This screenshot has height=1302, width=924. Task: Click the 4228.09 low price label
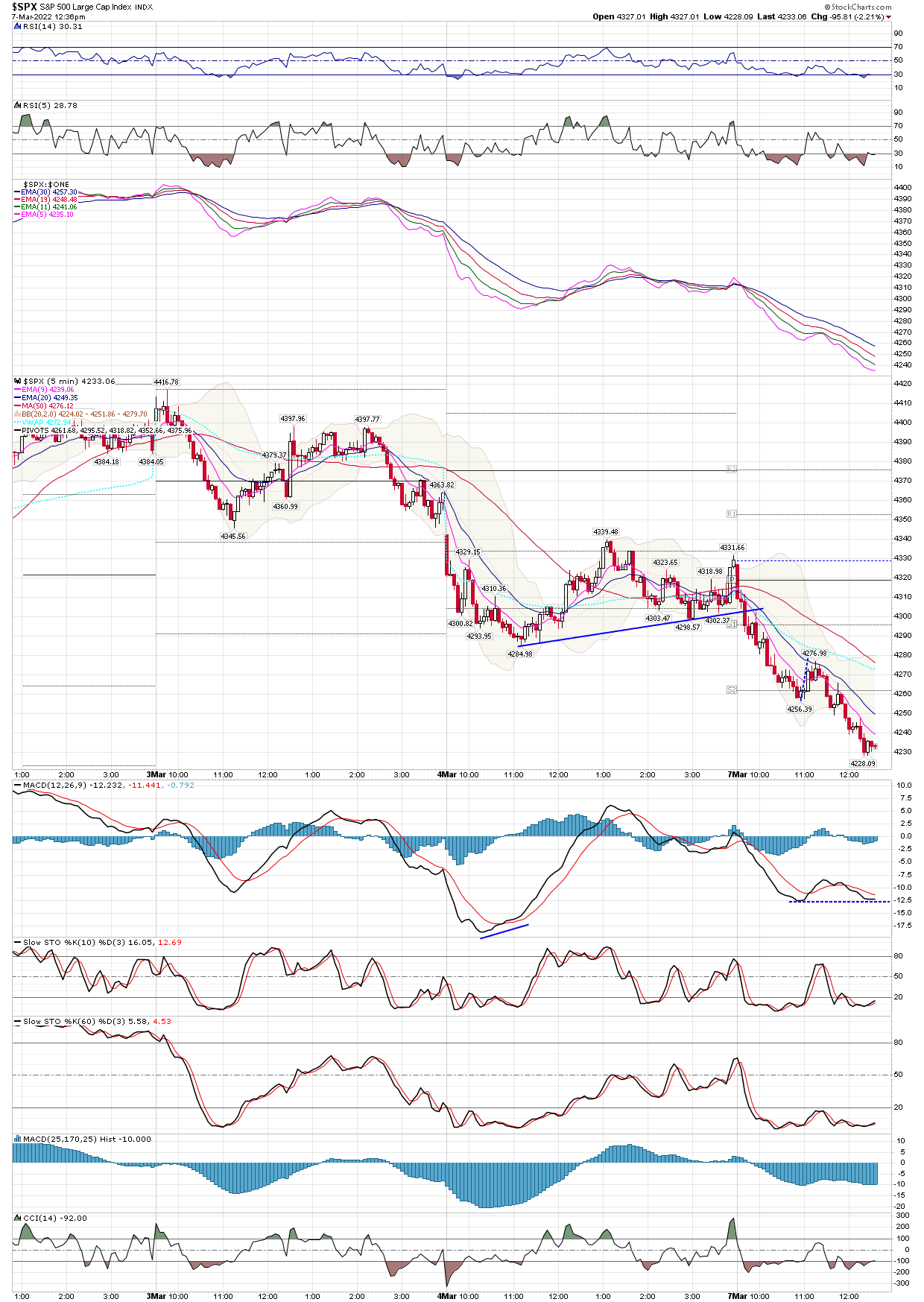point(862,763)
